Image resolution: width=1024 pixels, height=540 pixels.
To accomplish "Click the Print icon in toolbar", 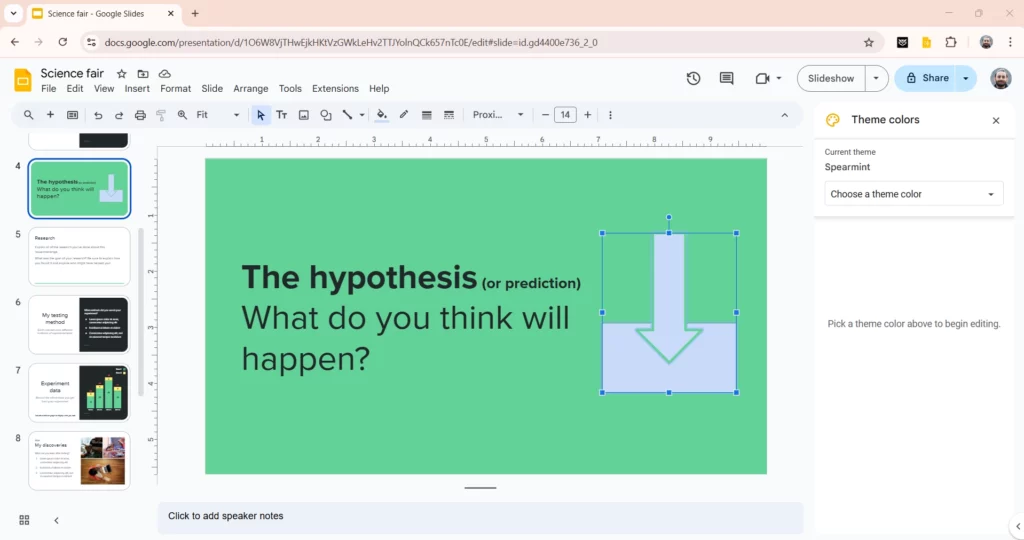I will click(140, 115).
